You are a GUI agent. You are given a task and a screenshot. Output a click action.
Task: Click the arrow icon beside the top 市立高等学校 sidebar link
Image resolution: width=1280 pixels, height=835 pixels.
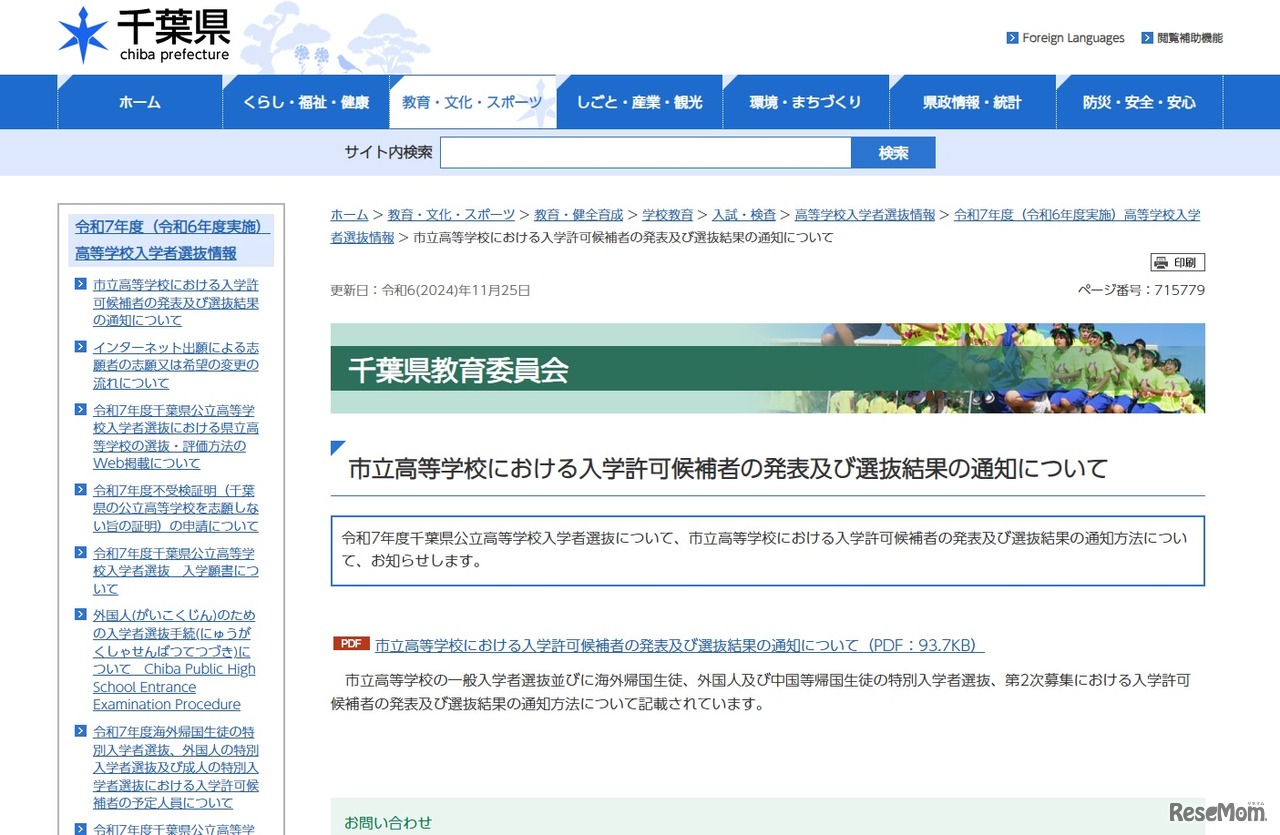[x=80, y=285]
